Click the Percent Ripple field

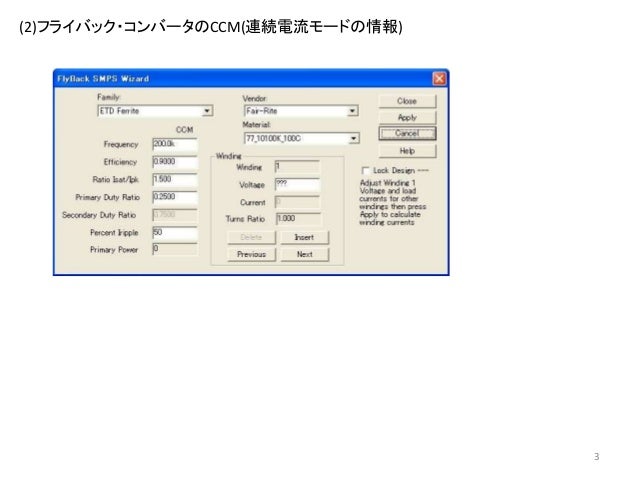tap(175, 232)
